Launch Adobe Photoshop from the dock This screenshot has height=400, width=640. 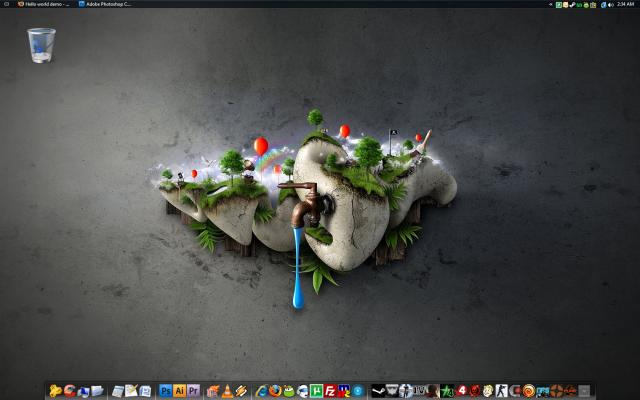pos(165,391)
